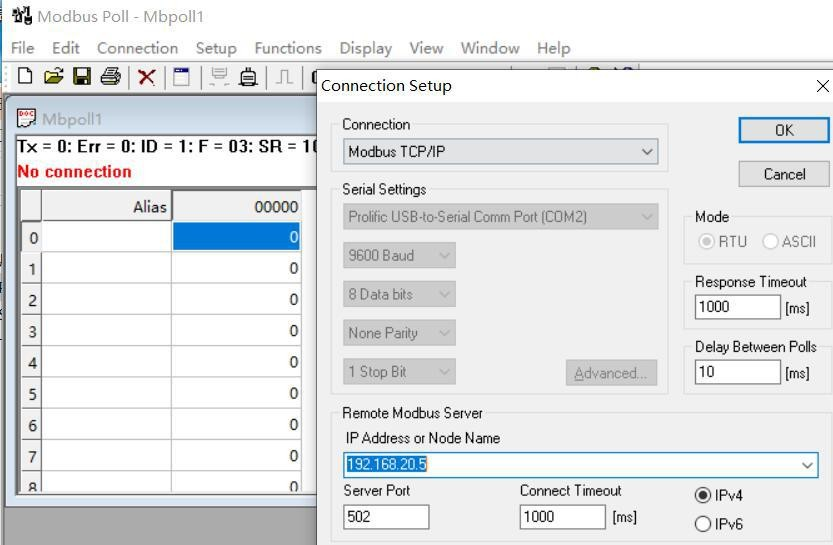Image resolution: width=833 pixels, height=545 pixels.
Task: Click the New document toolbar icon
Action: coord(25,76)
